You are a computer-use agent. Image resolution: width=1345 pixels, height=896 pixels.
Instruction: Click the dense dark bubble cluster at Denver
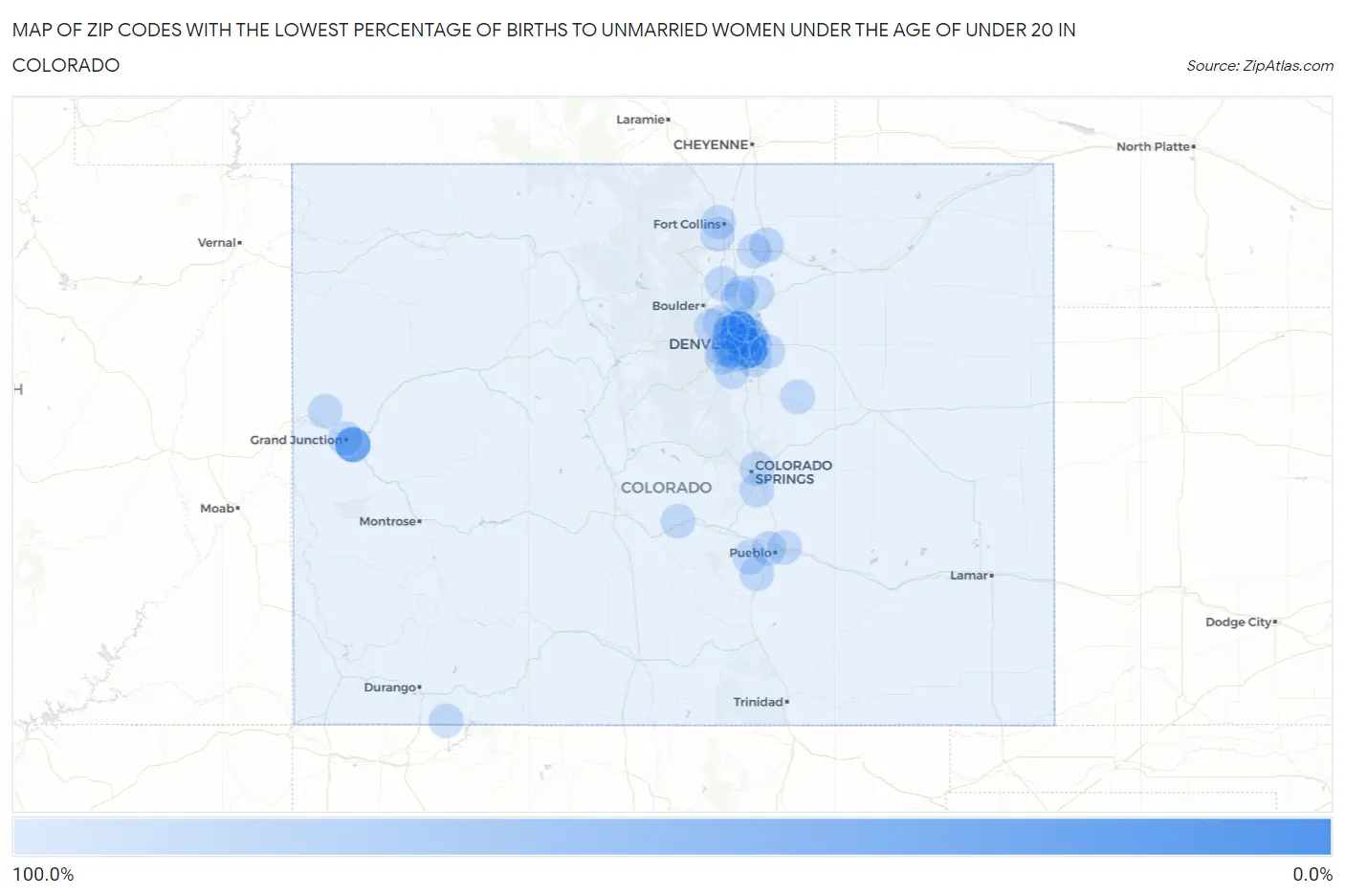[x=739, y=342]
